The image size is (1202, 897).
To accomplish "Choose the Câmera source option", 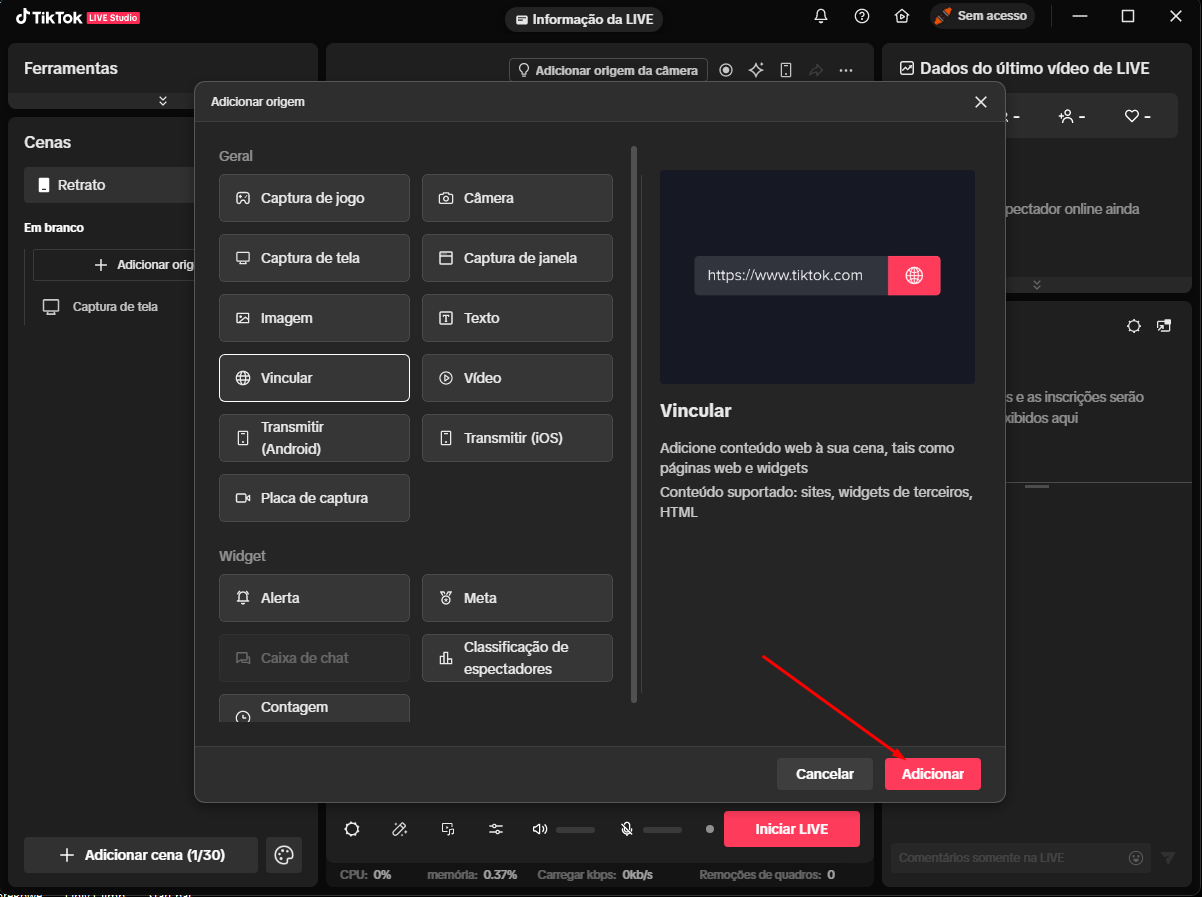I will click(517, 198).
